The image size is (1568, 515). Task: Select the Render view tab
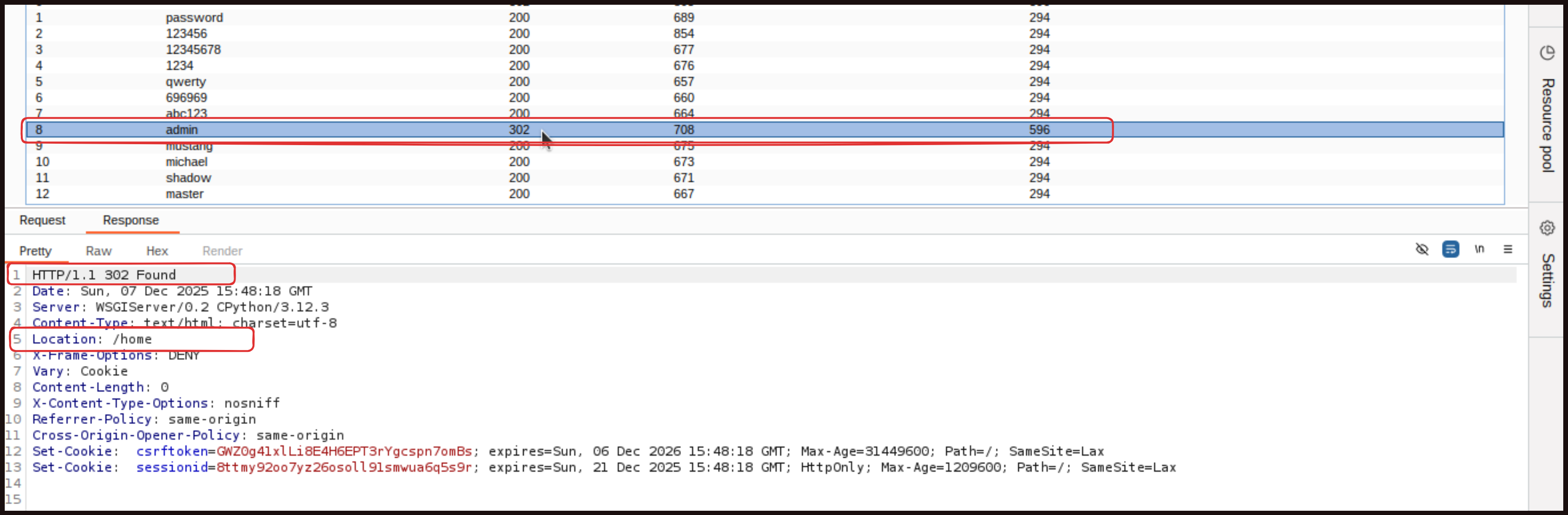222,251
